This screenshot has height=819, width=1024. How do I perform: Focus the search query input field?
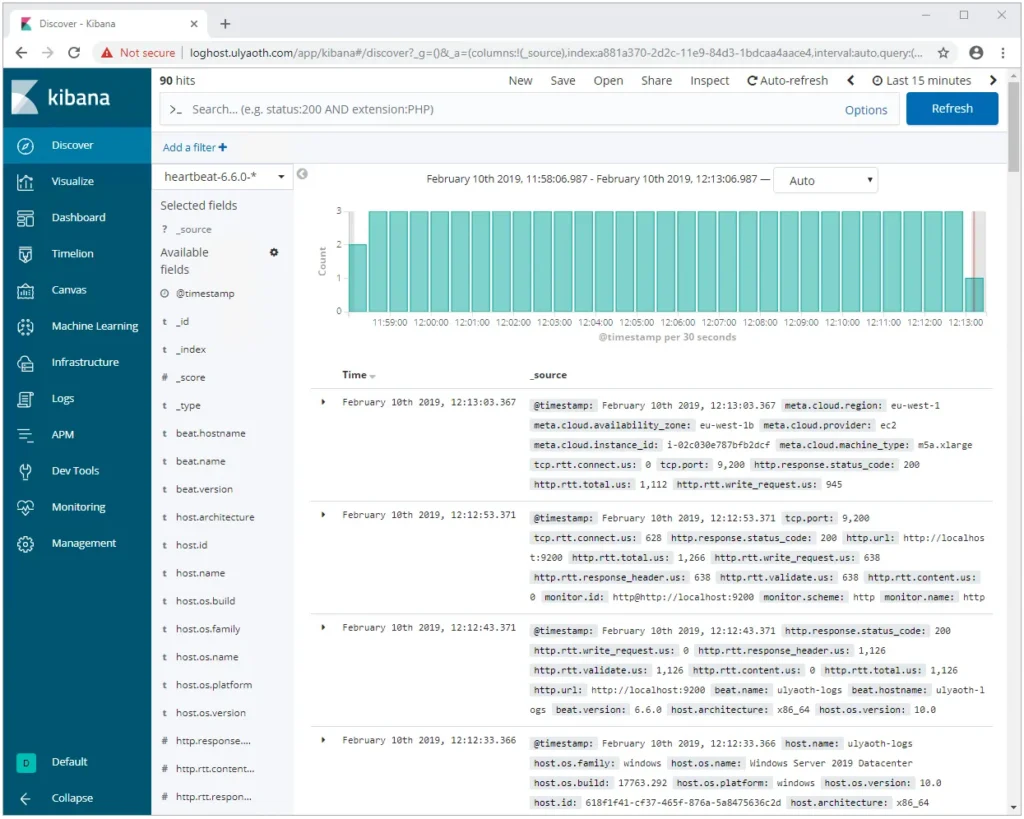pos(500,110)
